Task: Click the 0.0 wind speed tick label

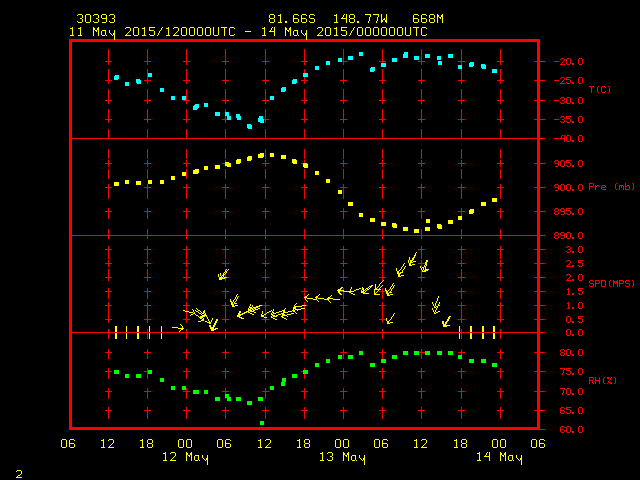Action: 574,333
